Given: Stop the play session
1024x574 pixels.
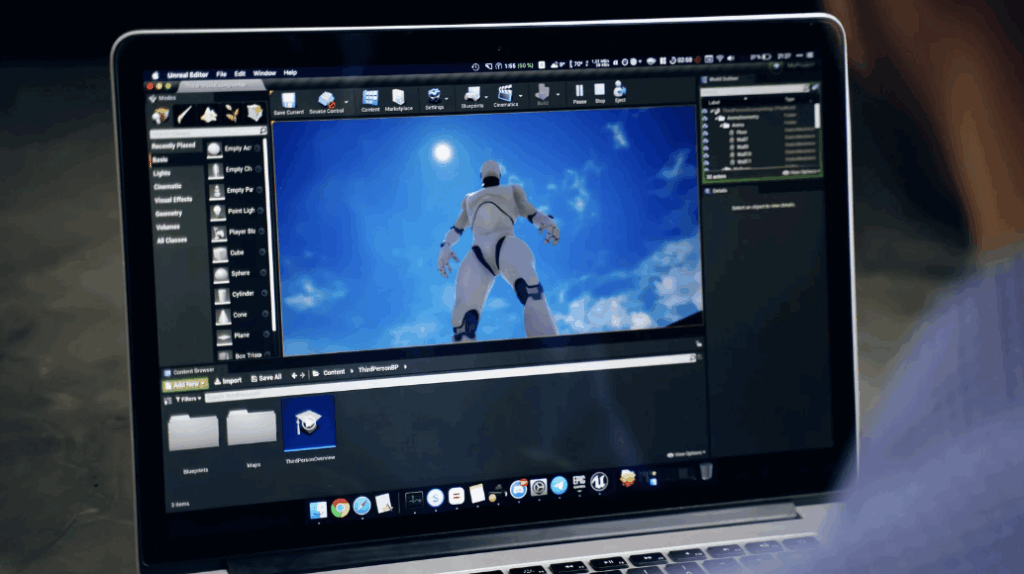Looking at the screenshot, I should (x=600, y=92).
